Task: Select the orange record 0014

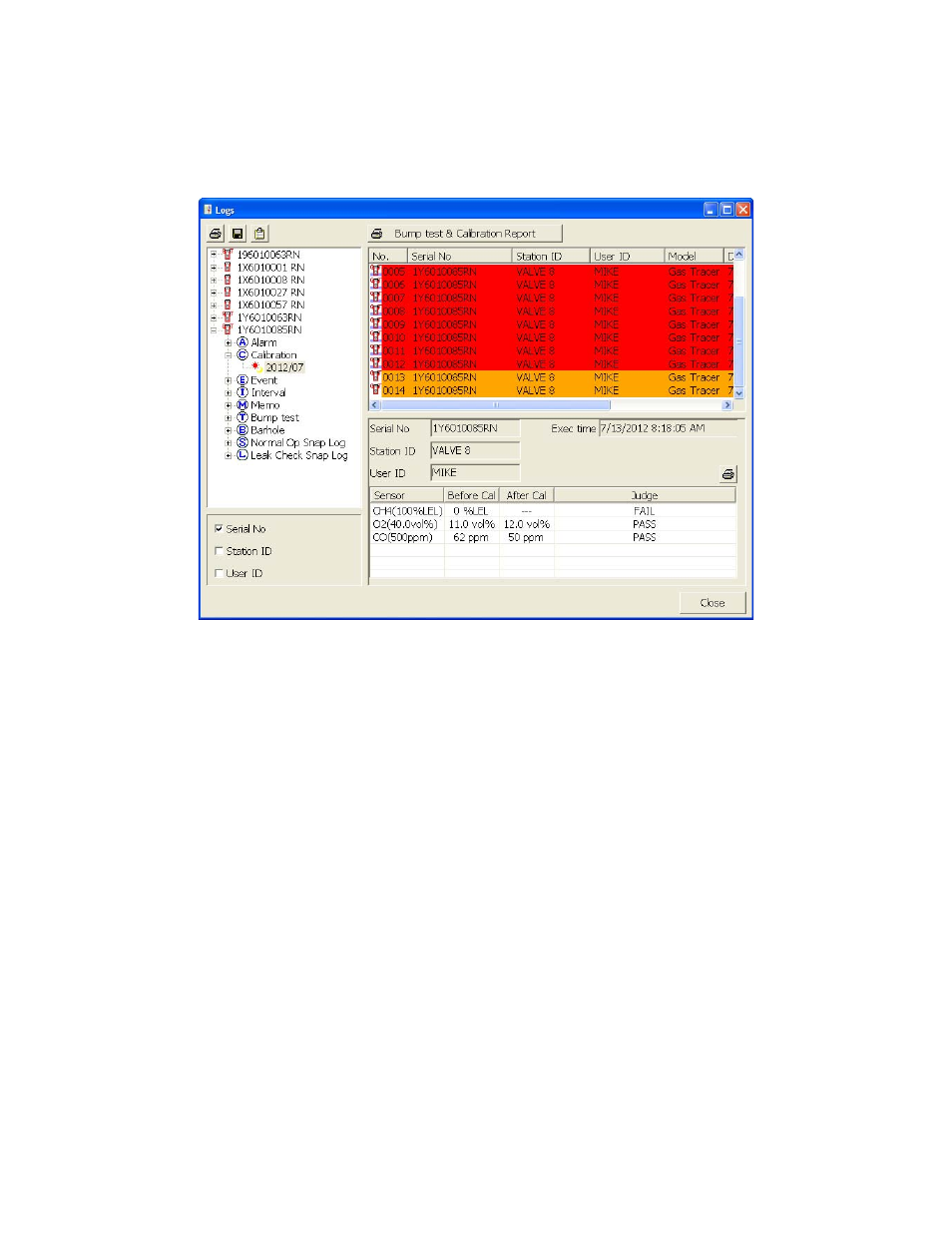Action: (551, 390)
